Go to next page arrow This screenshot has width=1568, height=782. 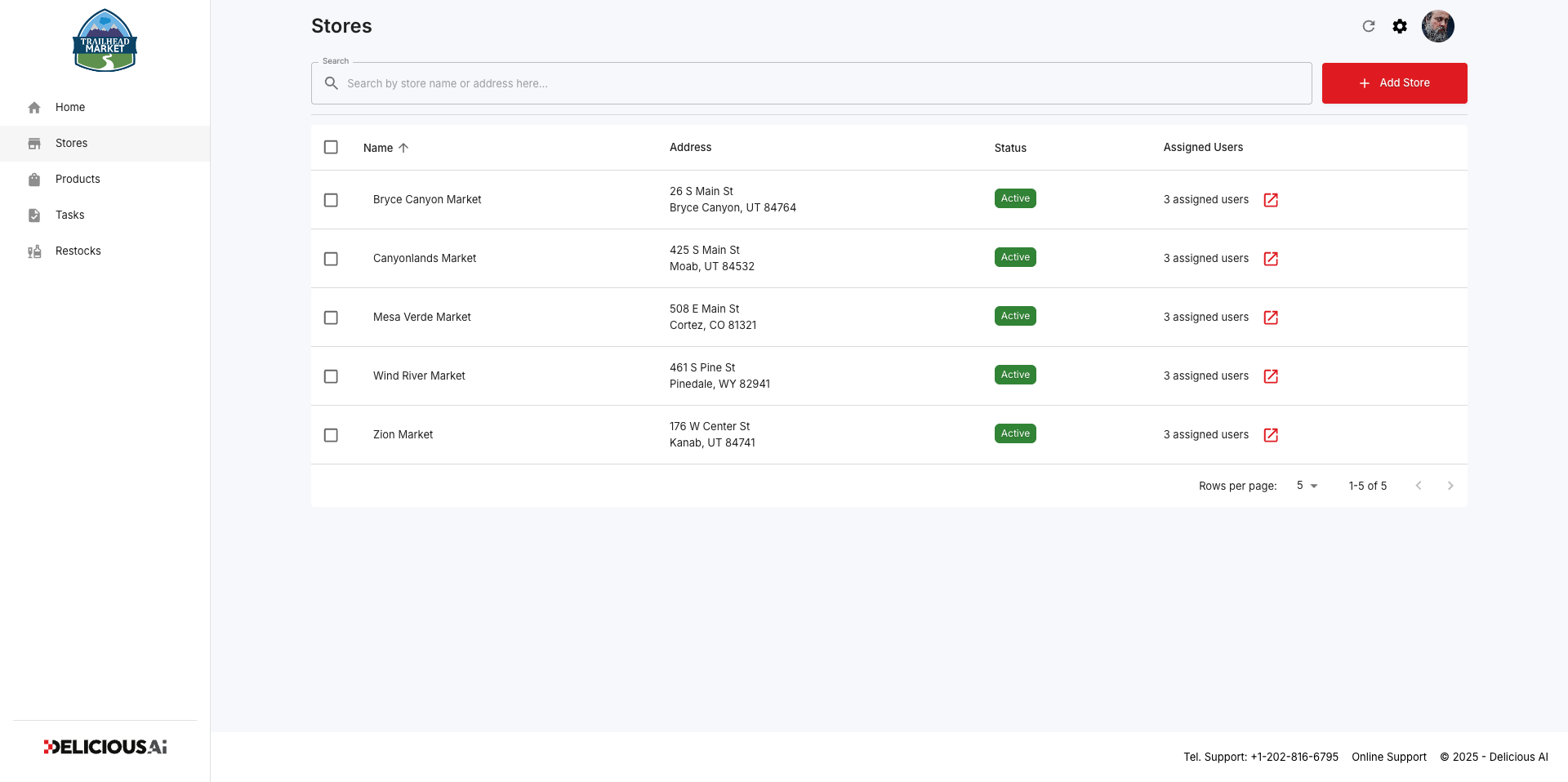(x=1450, y=486)
